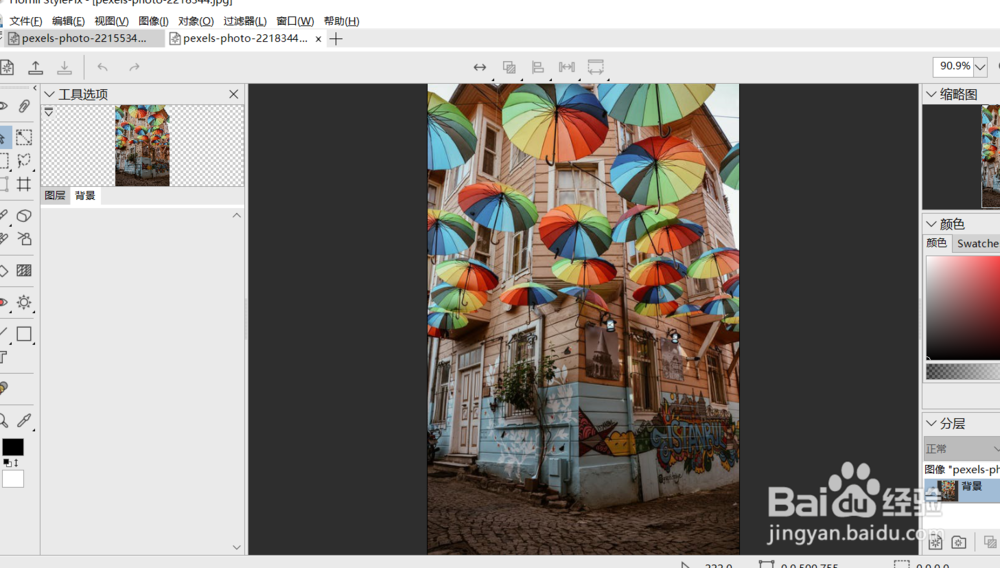Open a new tab with the plus icon
Viewport: 1000px width, 568px height.
(336, 39)
